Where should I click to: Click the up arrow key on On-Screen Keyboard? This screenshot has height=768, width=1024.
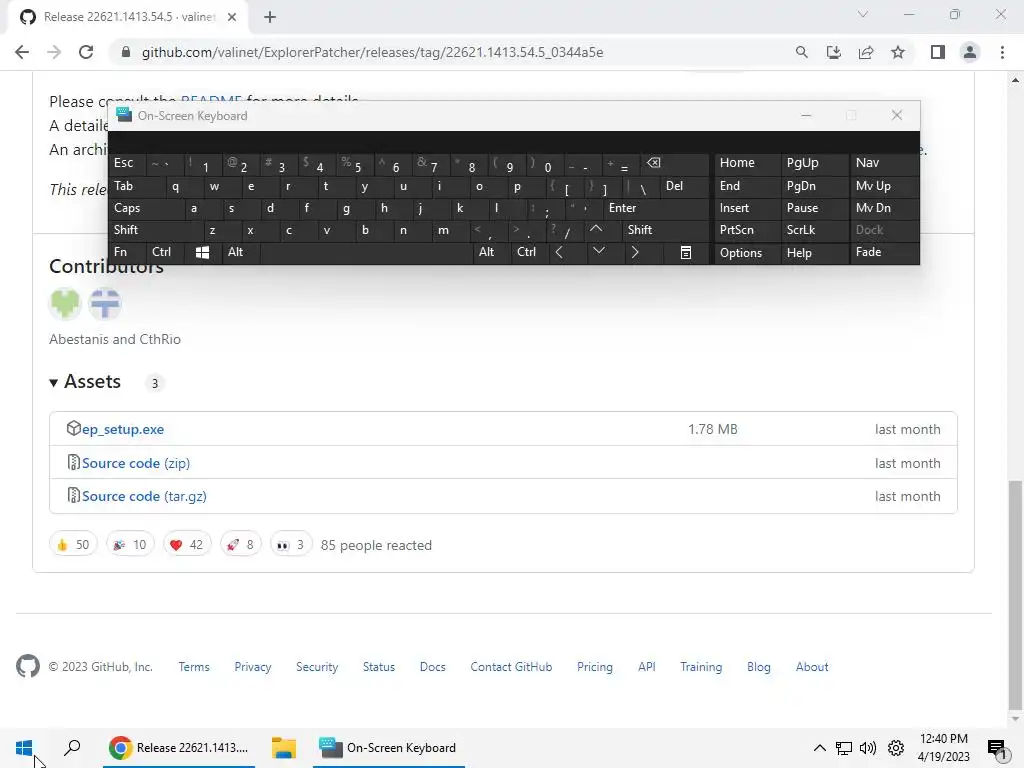click(x=596, y=229)
